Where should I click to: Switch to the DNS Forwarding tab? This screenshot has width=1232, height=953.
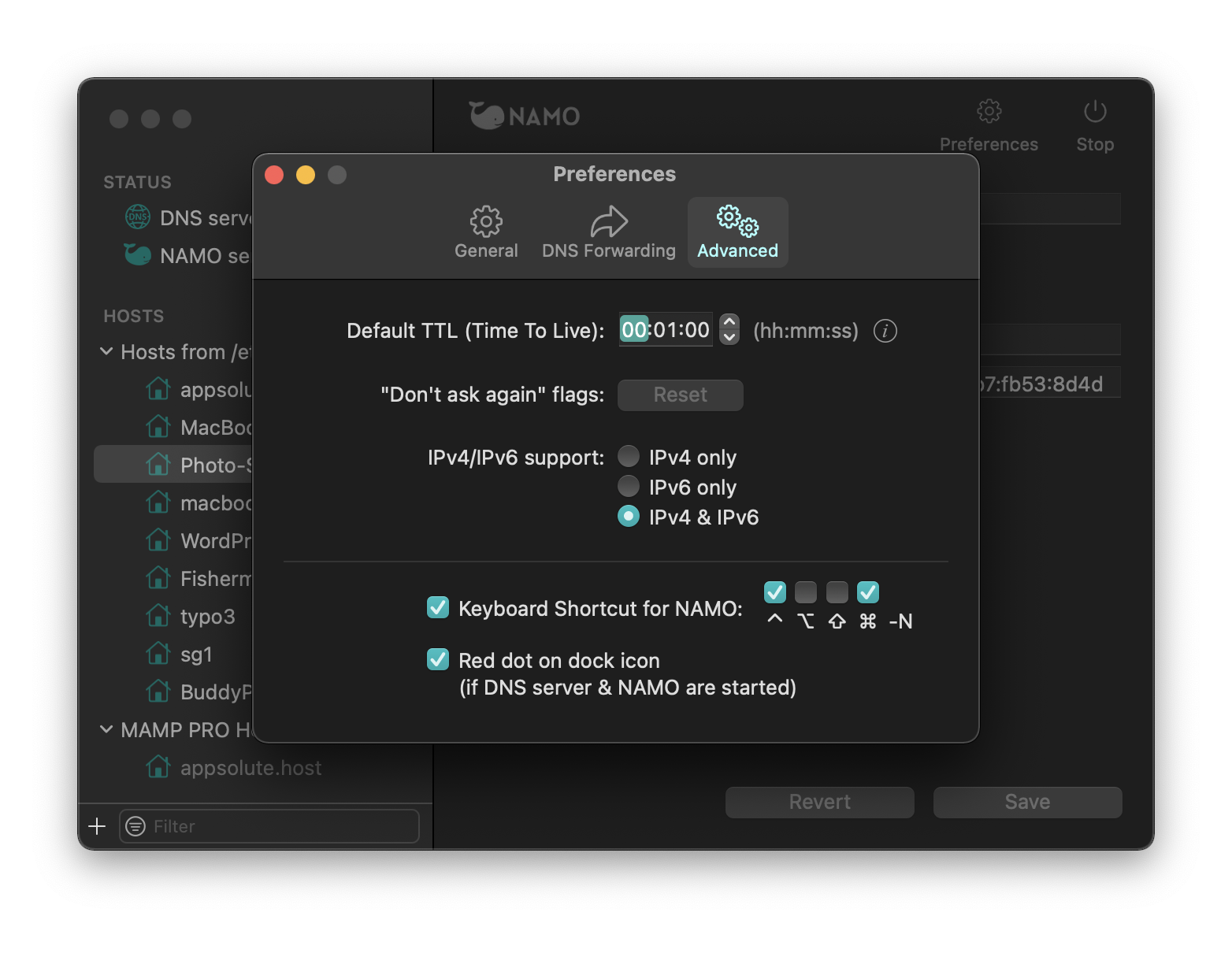pos(609,232)
